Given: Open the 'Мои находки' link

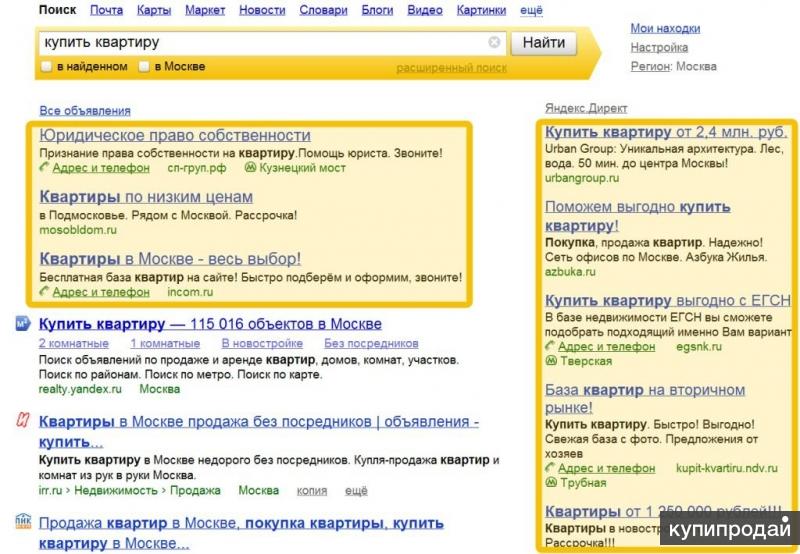Looking at the screenshot, I should click(665, 29).
